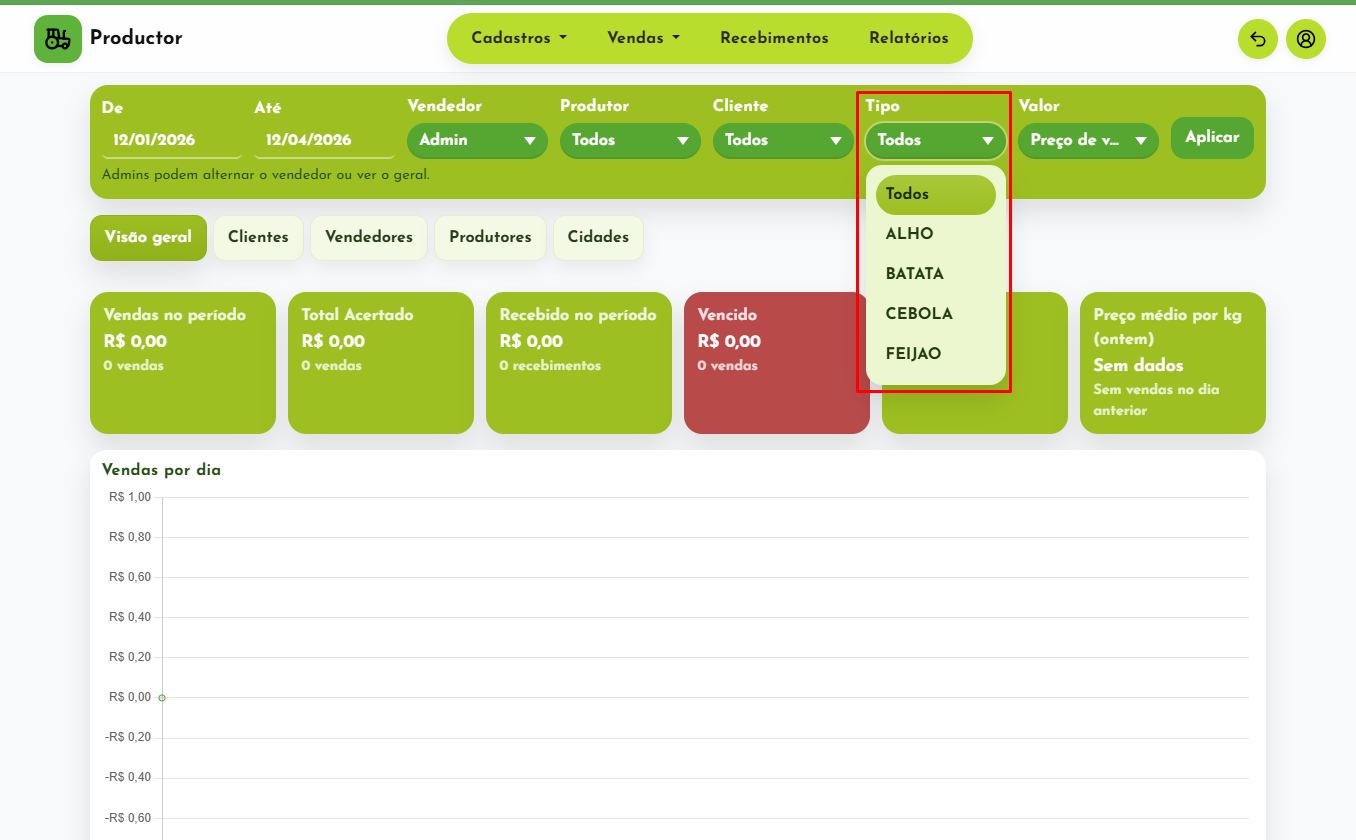The image size is (1356, 840).
Task: Open the Cadastros dropdown menu
Action: click(x=519, y=38)
